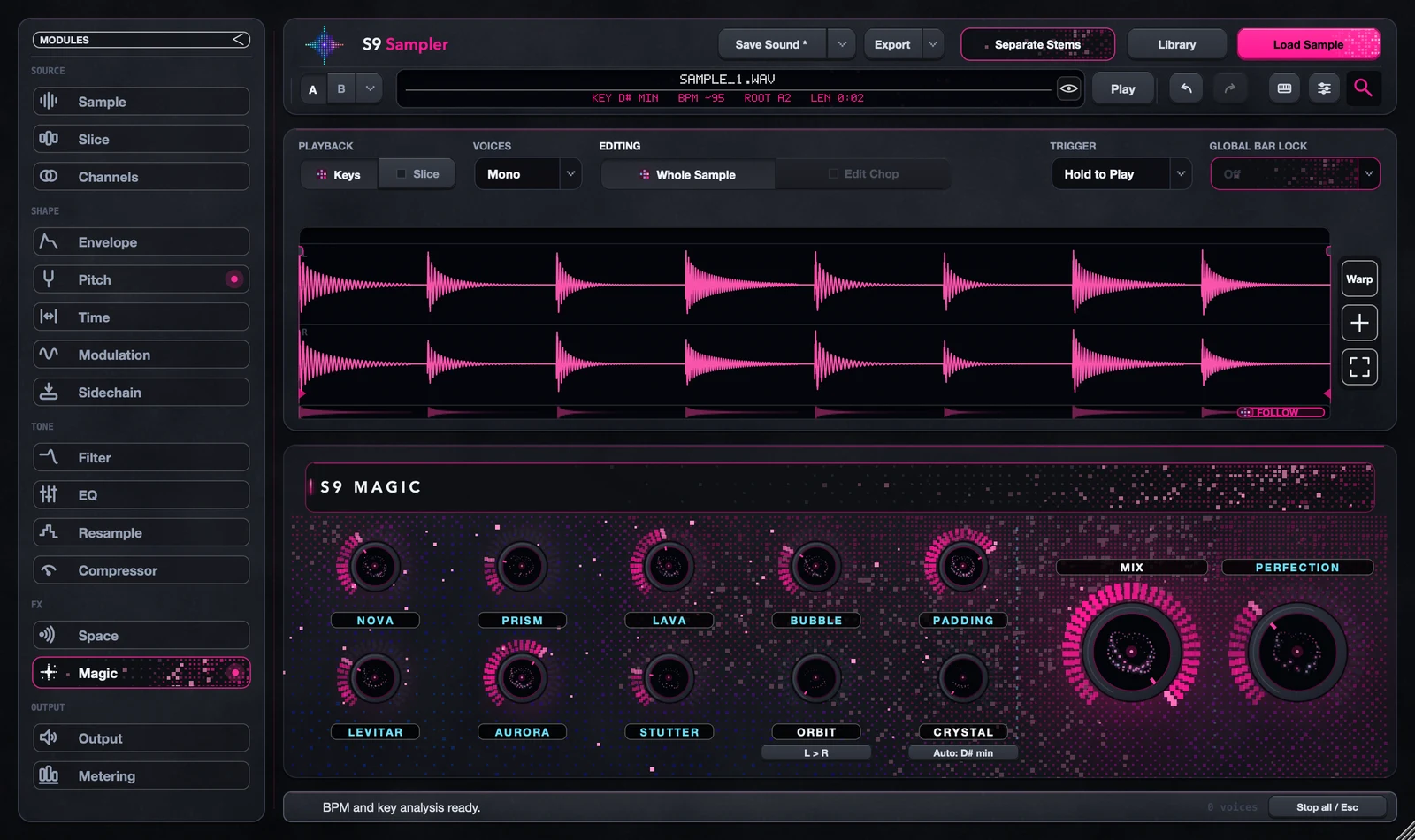
Task: Open the settings sliders icon
Action: click(1324, 88)
